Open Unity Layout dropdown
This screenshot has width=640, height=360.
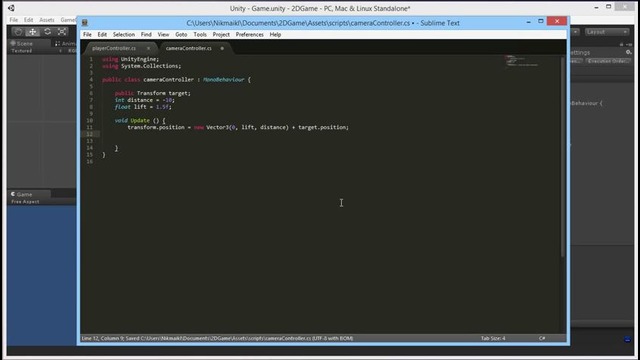click(x=607, y=32)
